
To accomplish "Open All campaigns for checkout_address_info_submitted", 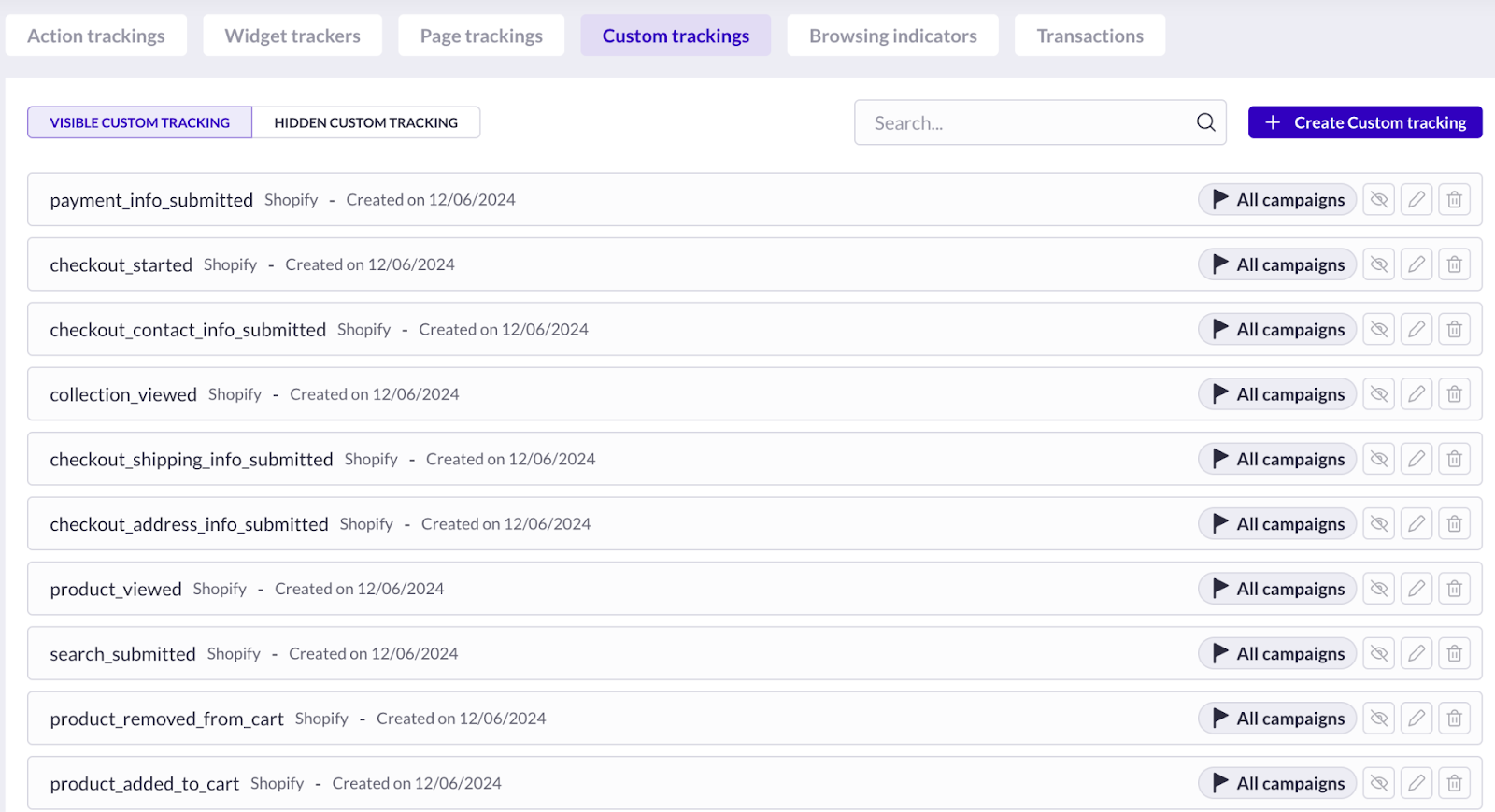I will 1277,523.
